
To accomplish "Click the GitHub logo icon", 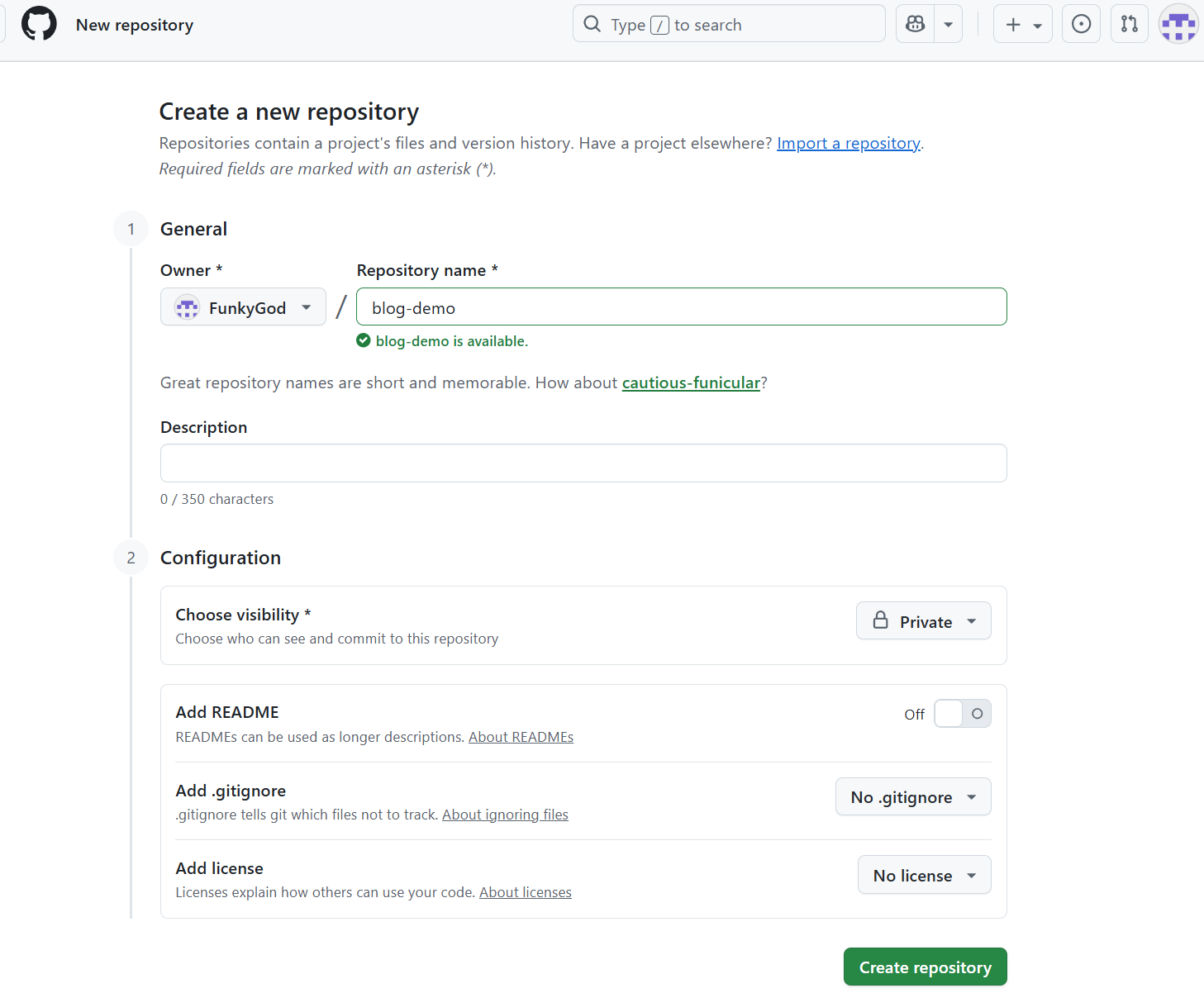I will click(39, 24).
